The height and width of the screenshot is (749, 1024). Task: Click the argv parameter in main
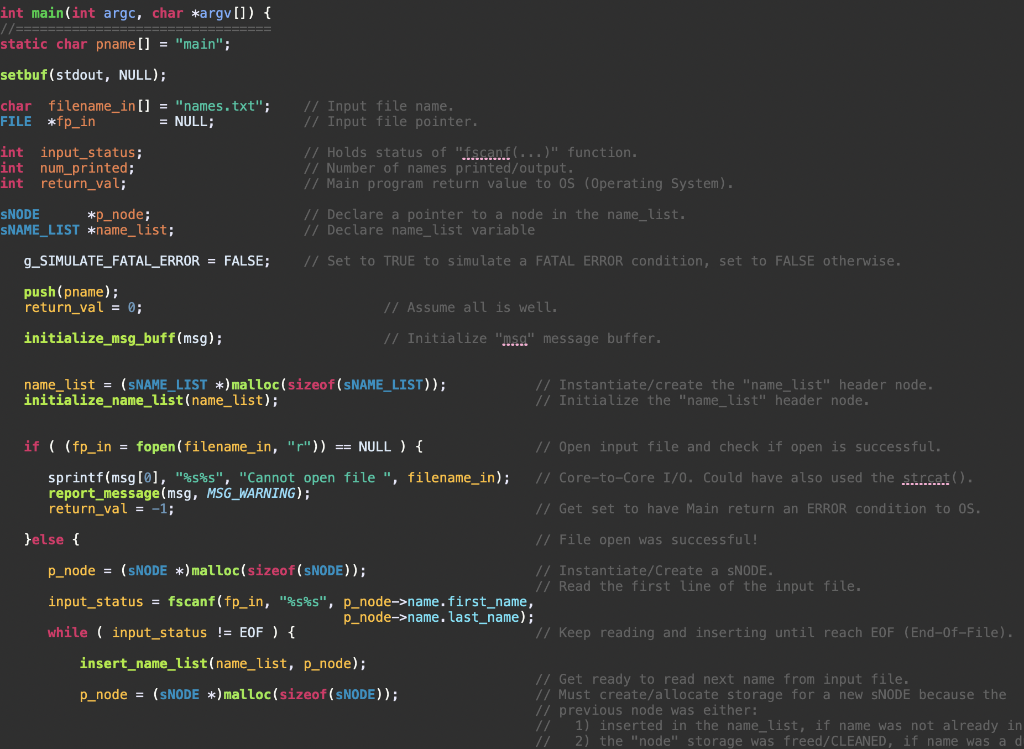(216, 13)
